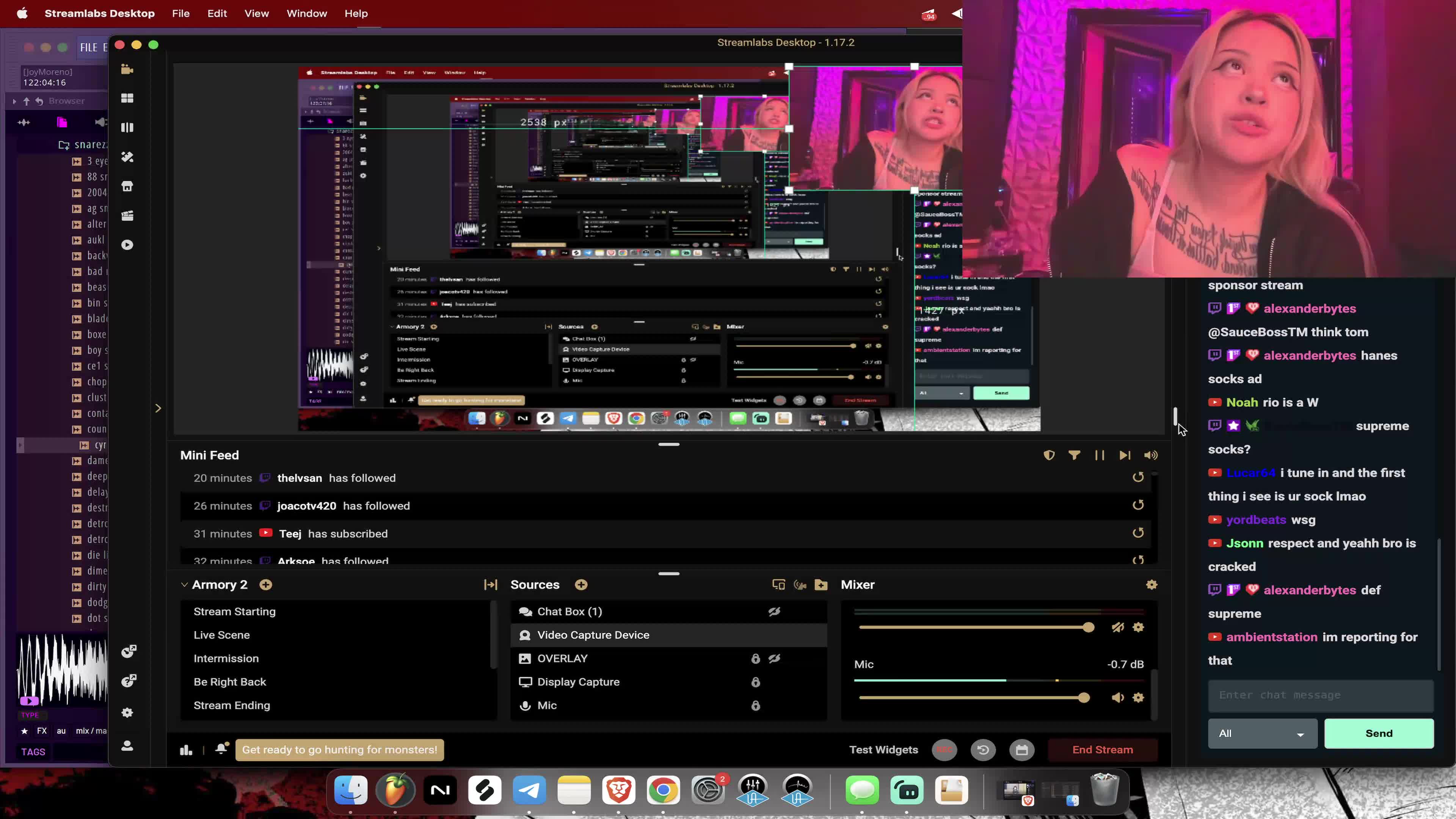This screenshot has width=1456, height=819.
Task: Open the Themes brush icon in sidebar
Action: coord(127,157)
